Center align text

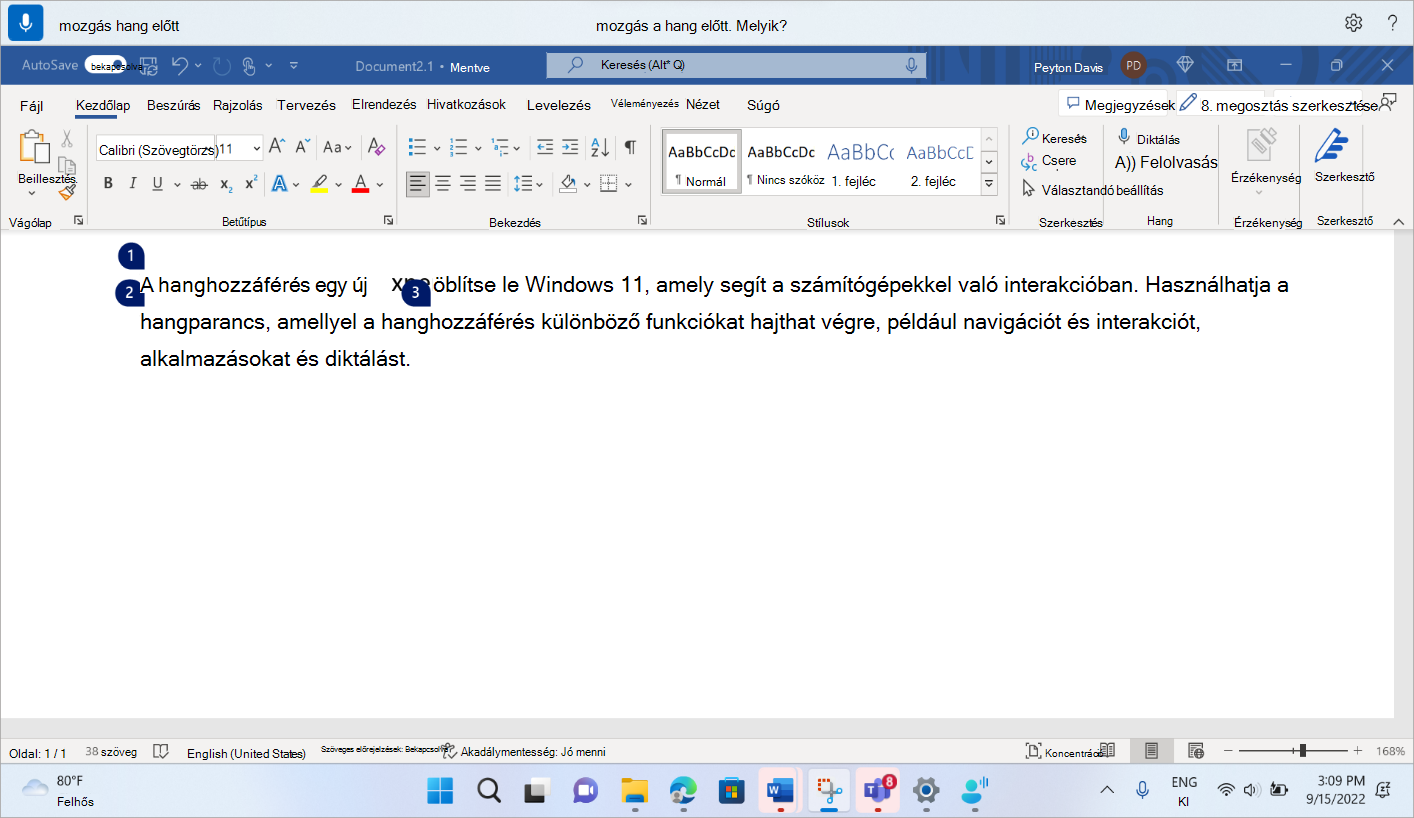coord(442,184)
